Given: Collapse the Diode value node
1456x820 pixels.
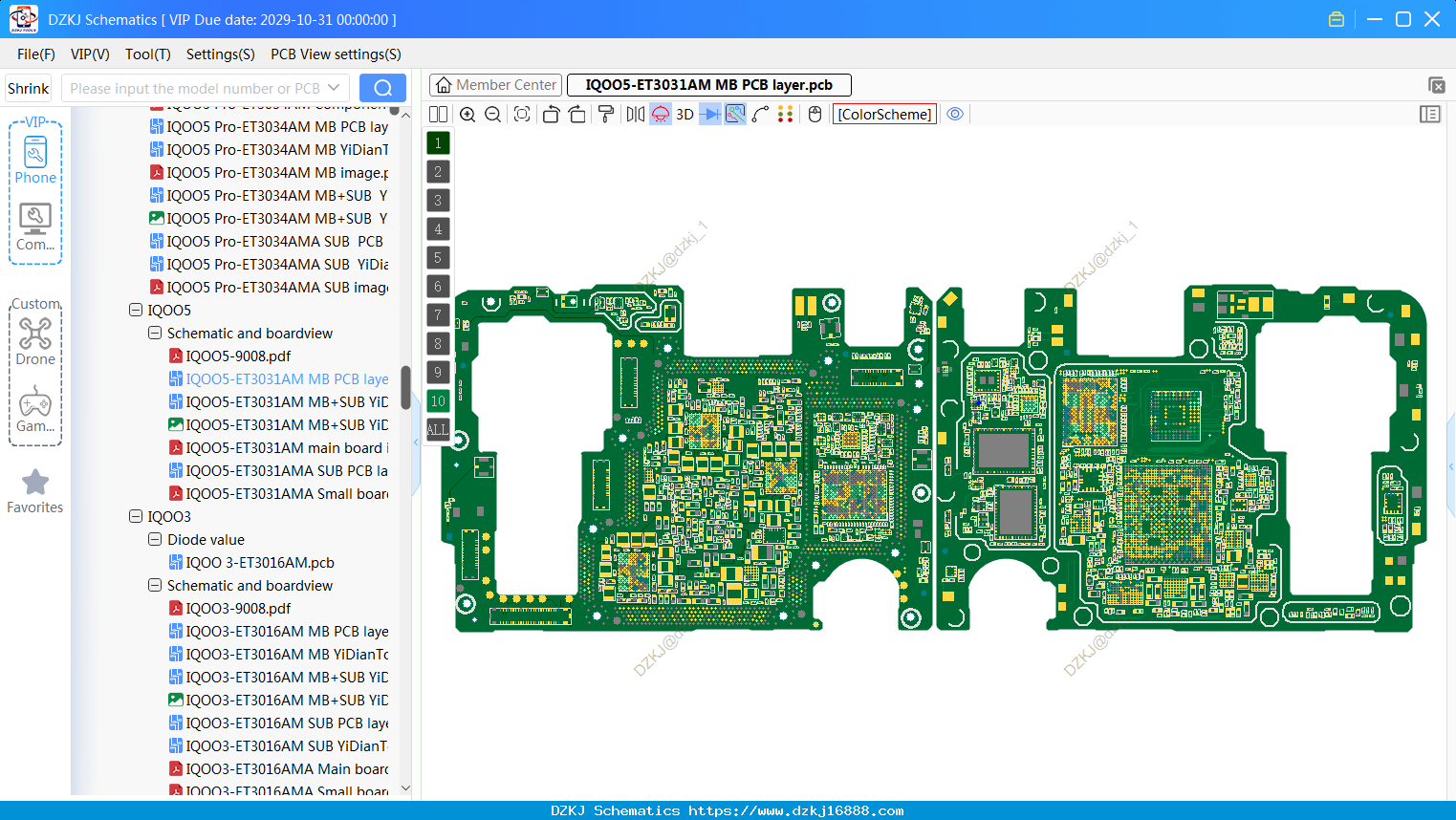Looking at the screenshot, I should coord(155,540).
